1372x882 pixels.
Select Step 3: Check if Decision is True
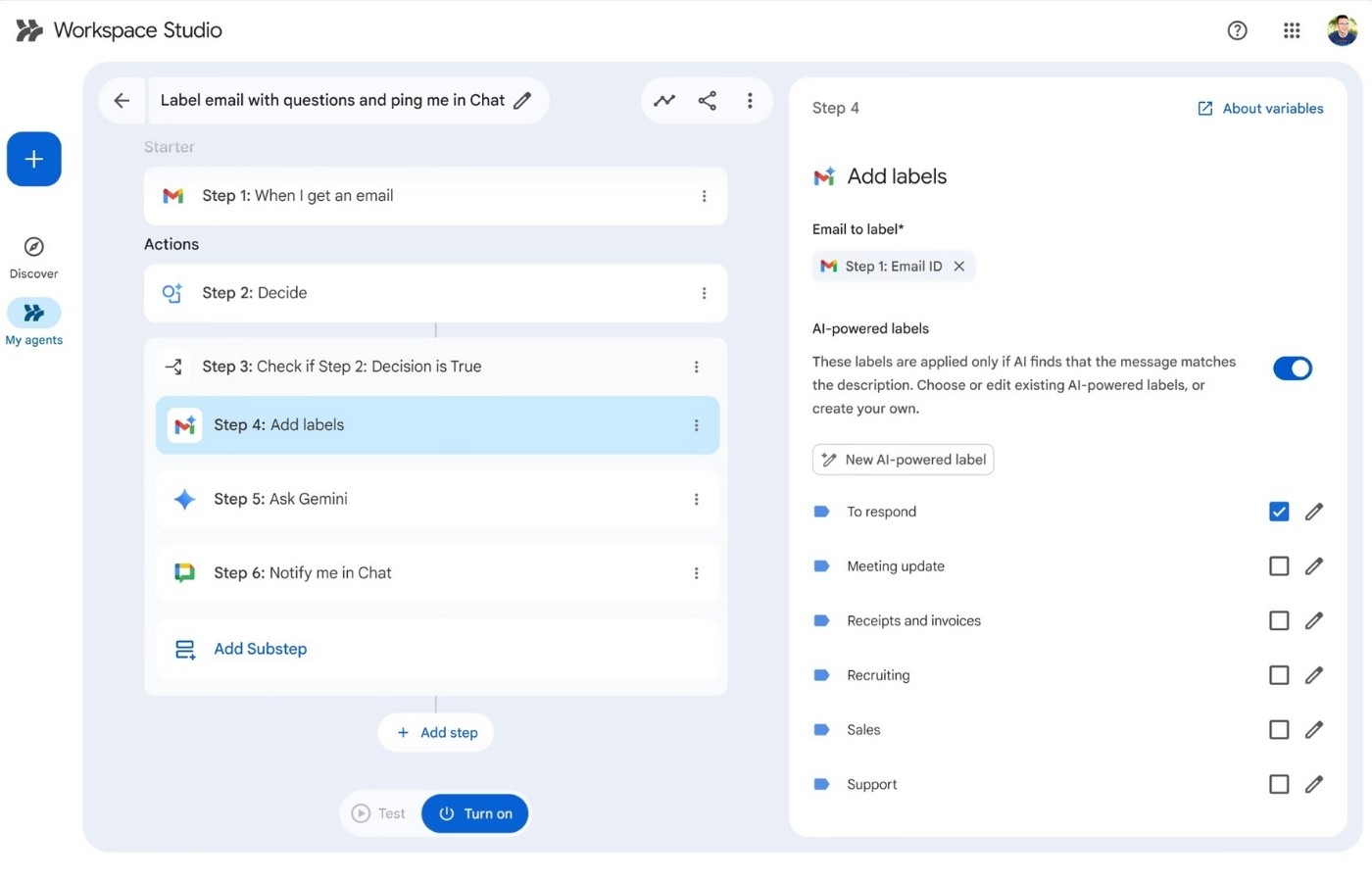[x=437, y=367]
